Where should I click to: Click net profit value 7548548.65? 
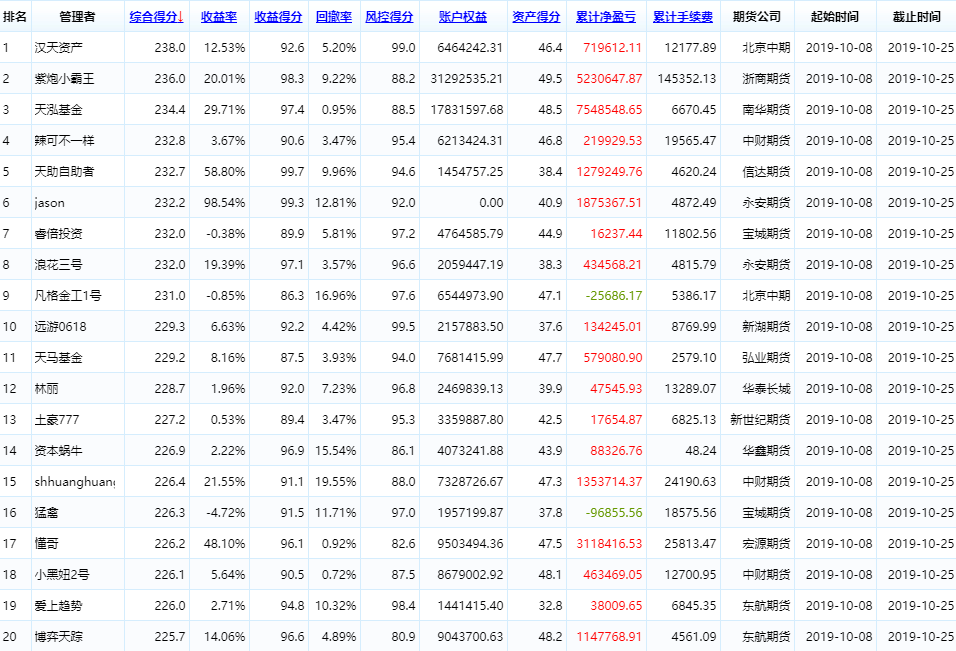point(609,110)
